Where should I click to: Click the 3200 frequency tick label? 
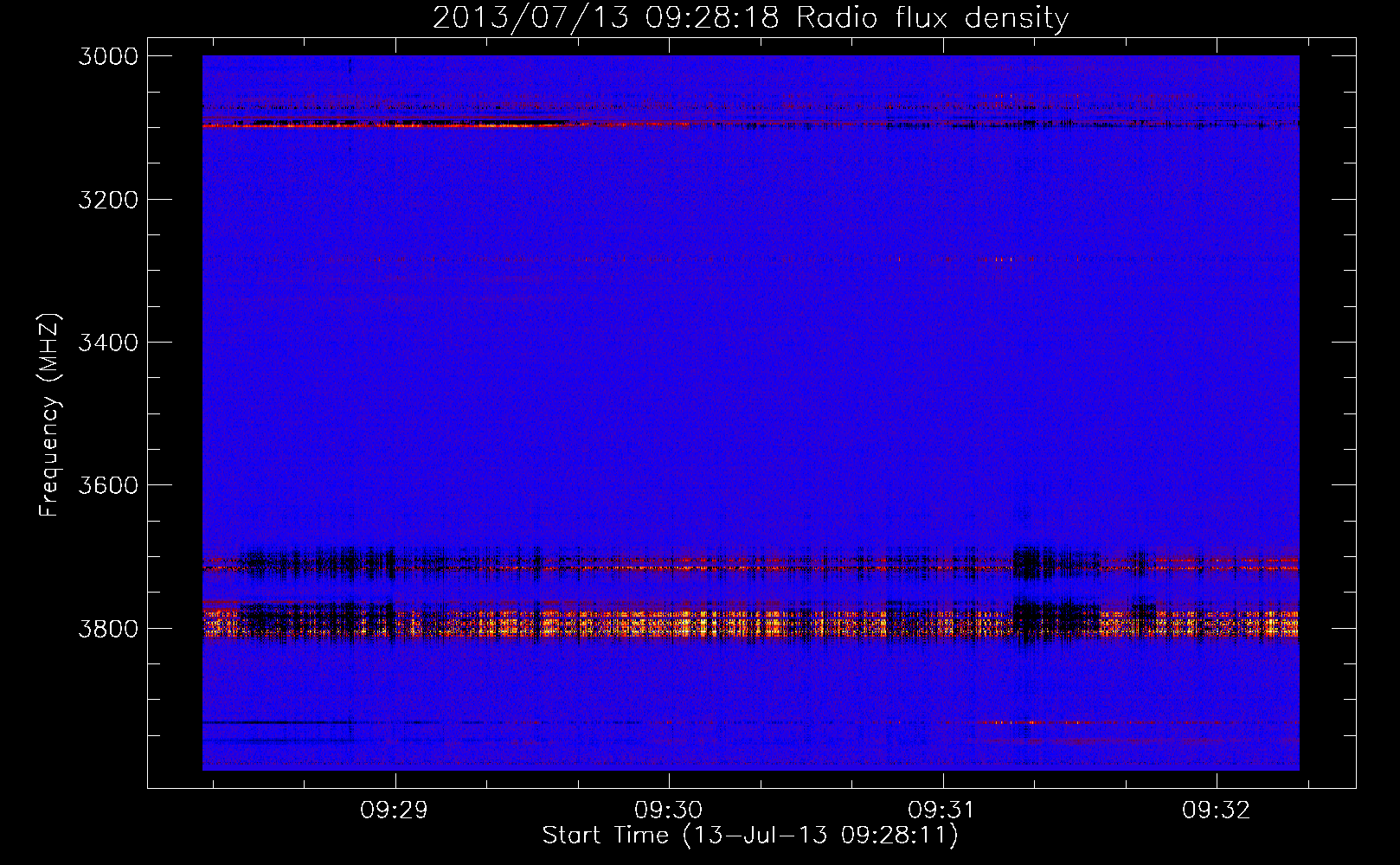(x=108, y=200)
